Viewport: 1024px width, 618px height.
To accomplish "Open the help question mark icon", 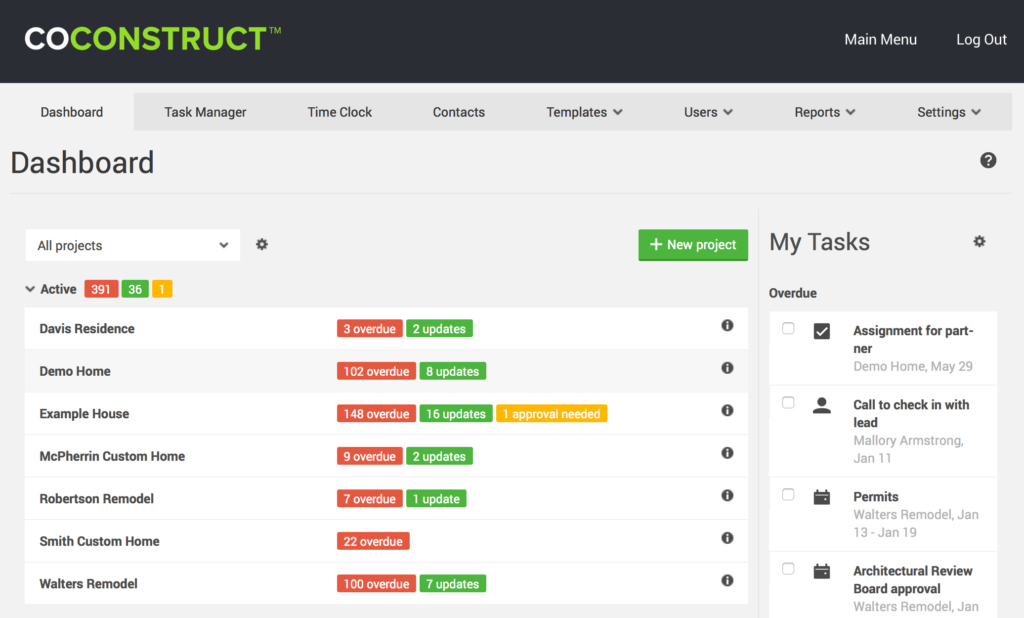I will 988,160.
